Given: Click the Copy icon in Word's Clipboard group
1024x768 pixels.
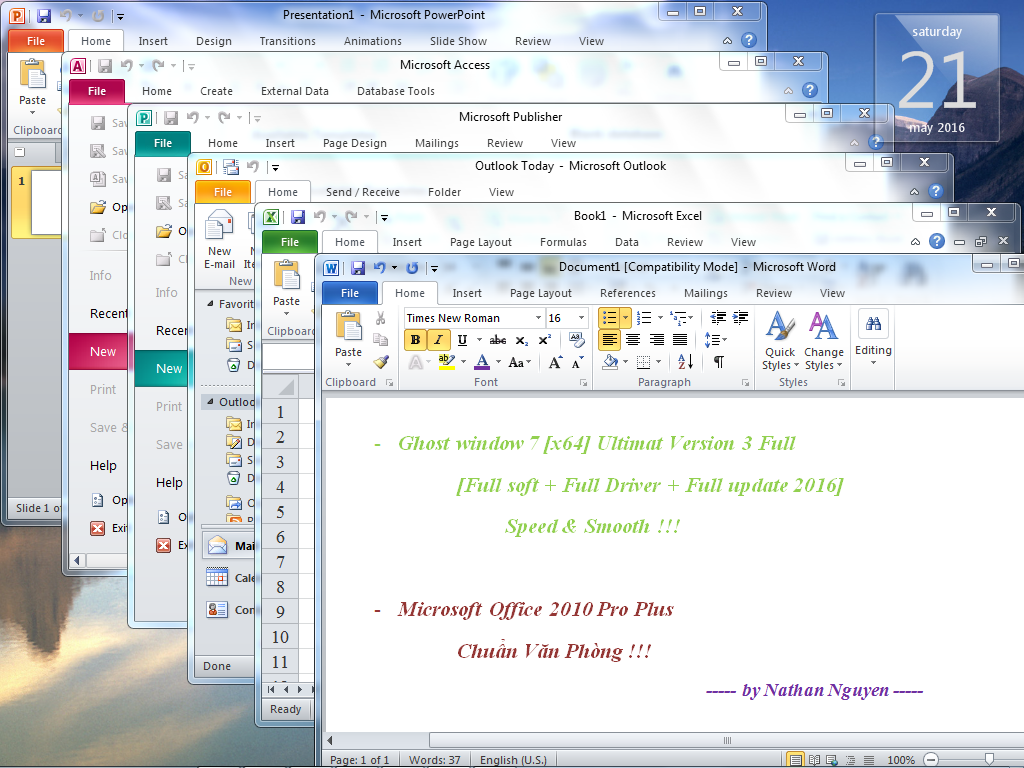Looking at the screenshot, I should pyautogui.click(x=380, y=340).
